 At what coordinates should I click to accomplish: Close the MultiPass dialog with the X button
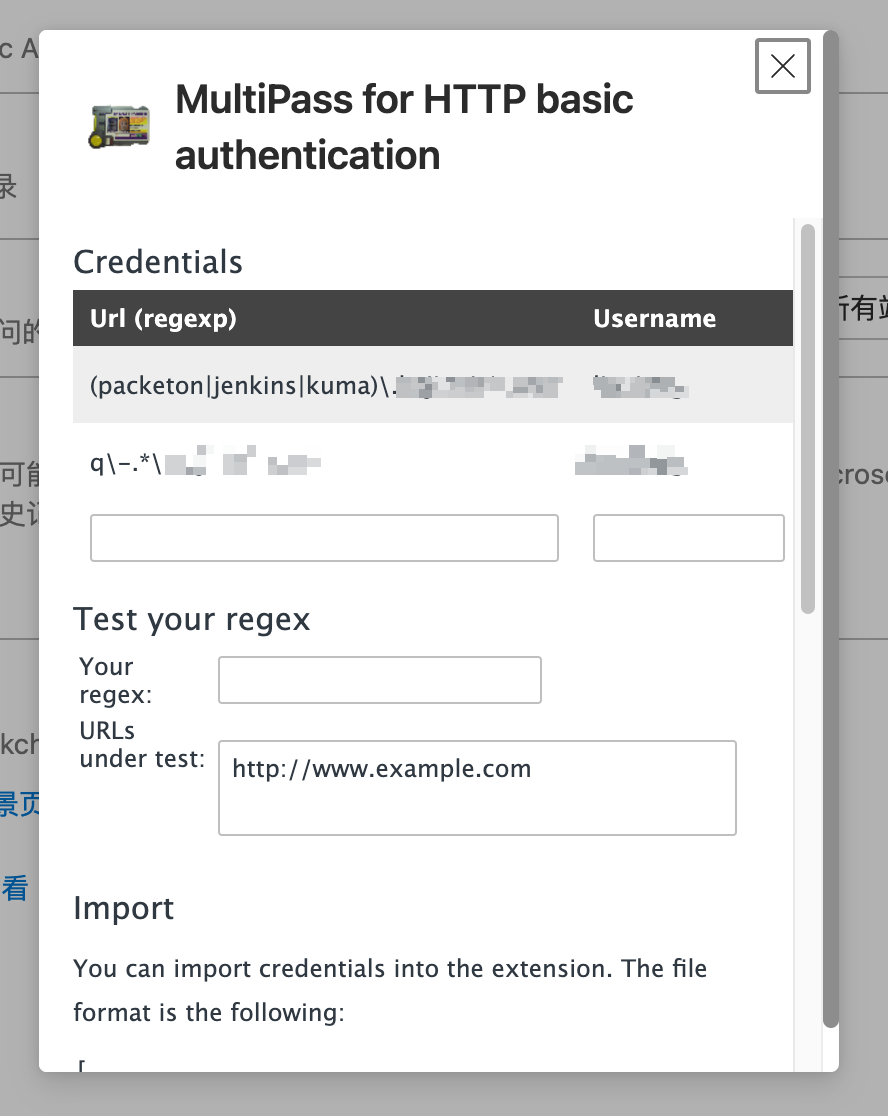click(x=782, y=66)
